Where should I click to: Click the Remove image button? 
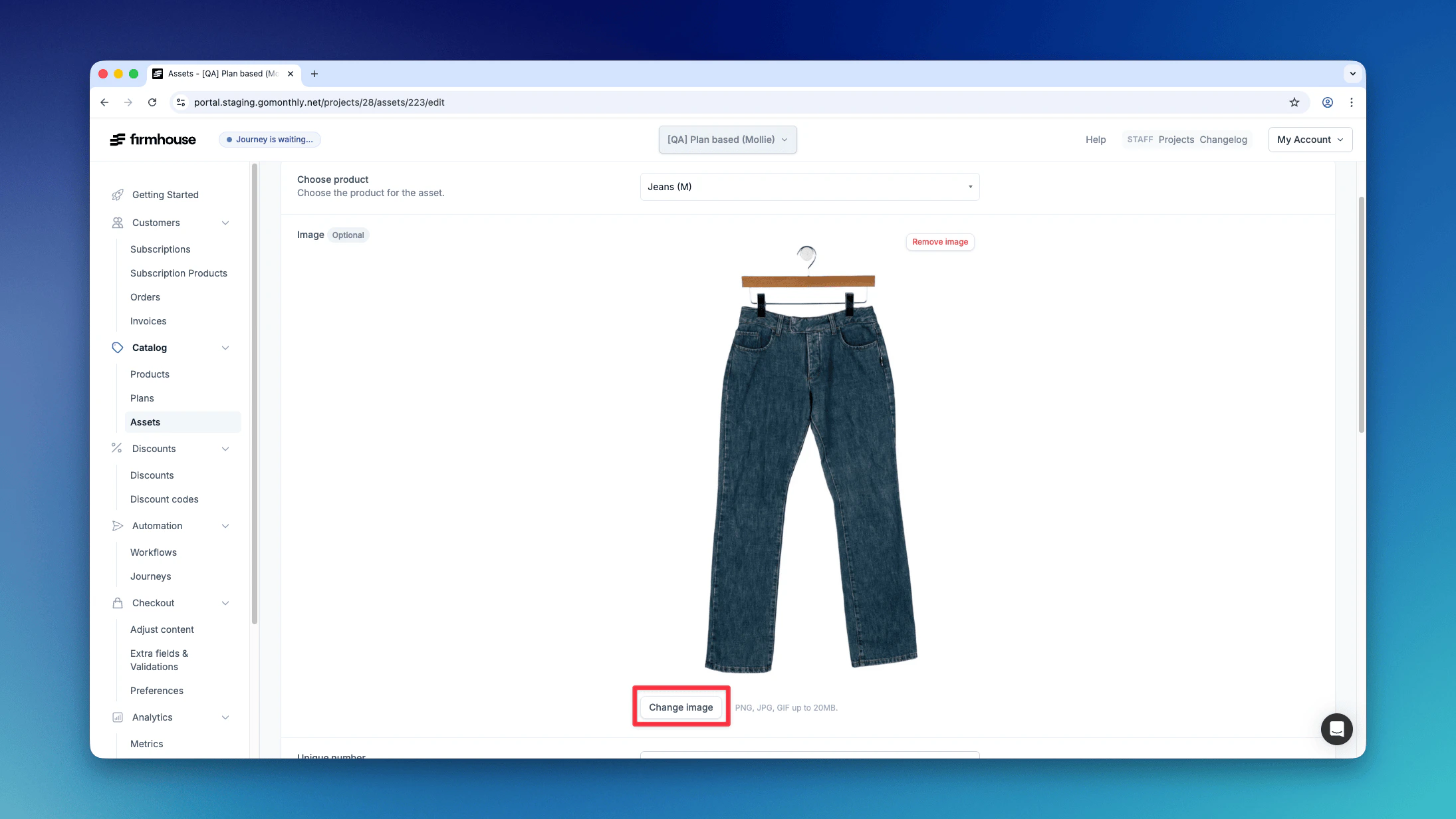point(939,242)
